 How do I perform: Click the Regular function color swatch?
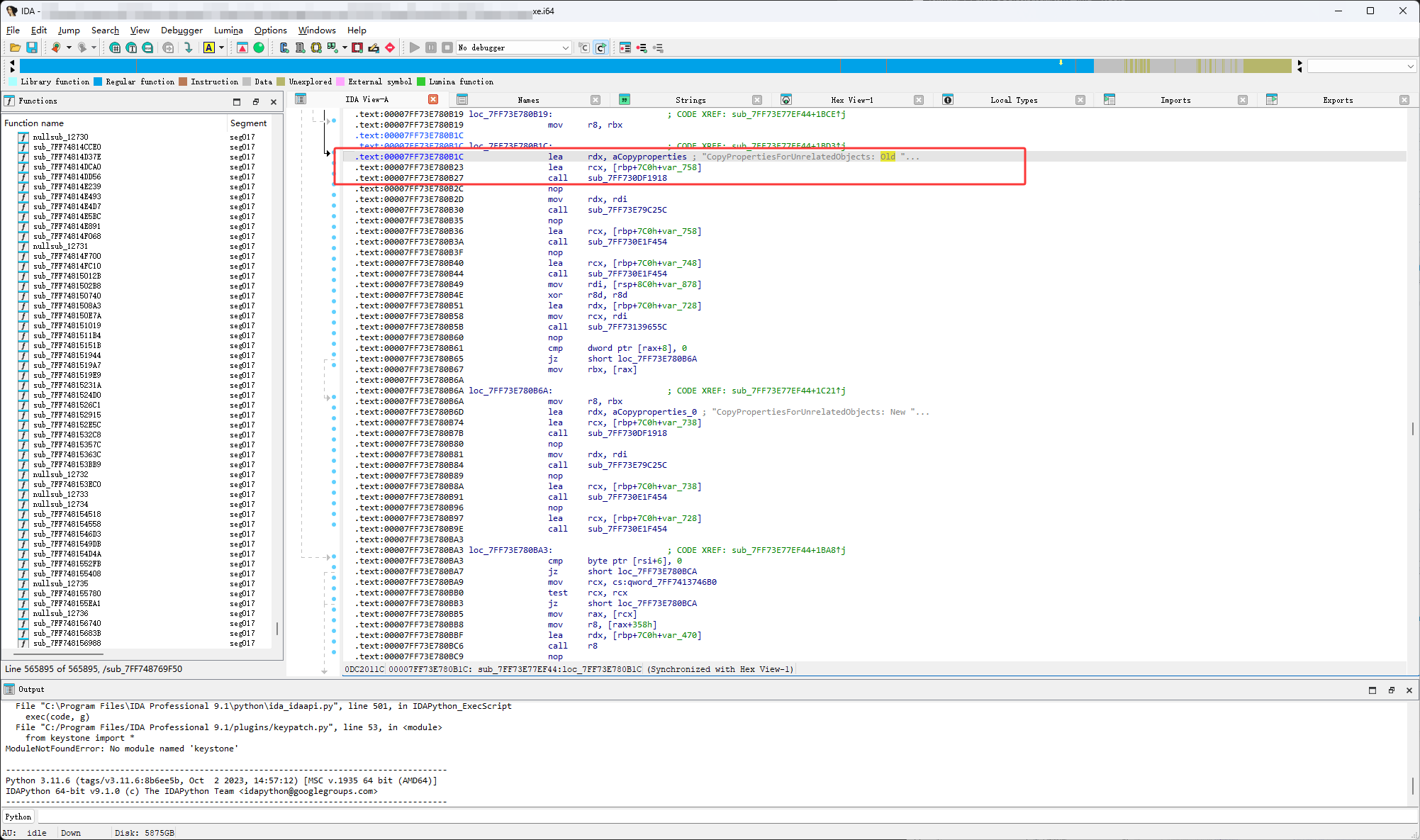(x=98, y=82)
